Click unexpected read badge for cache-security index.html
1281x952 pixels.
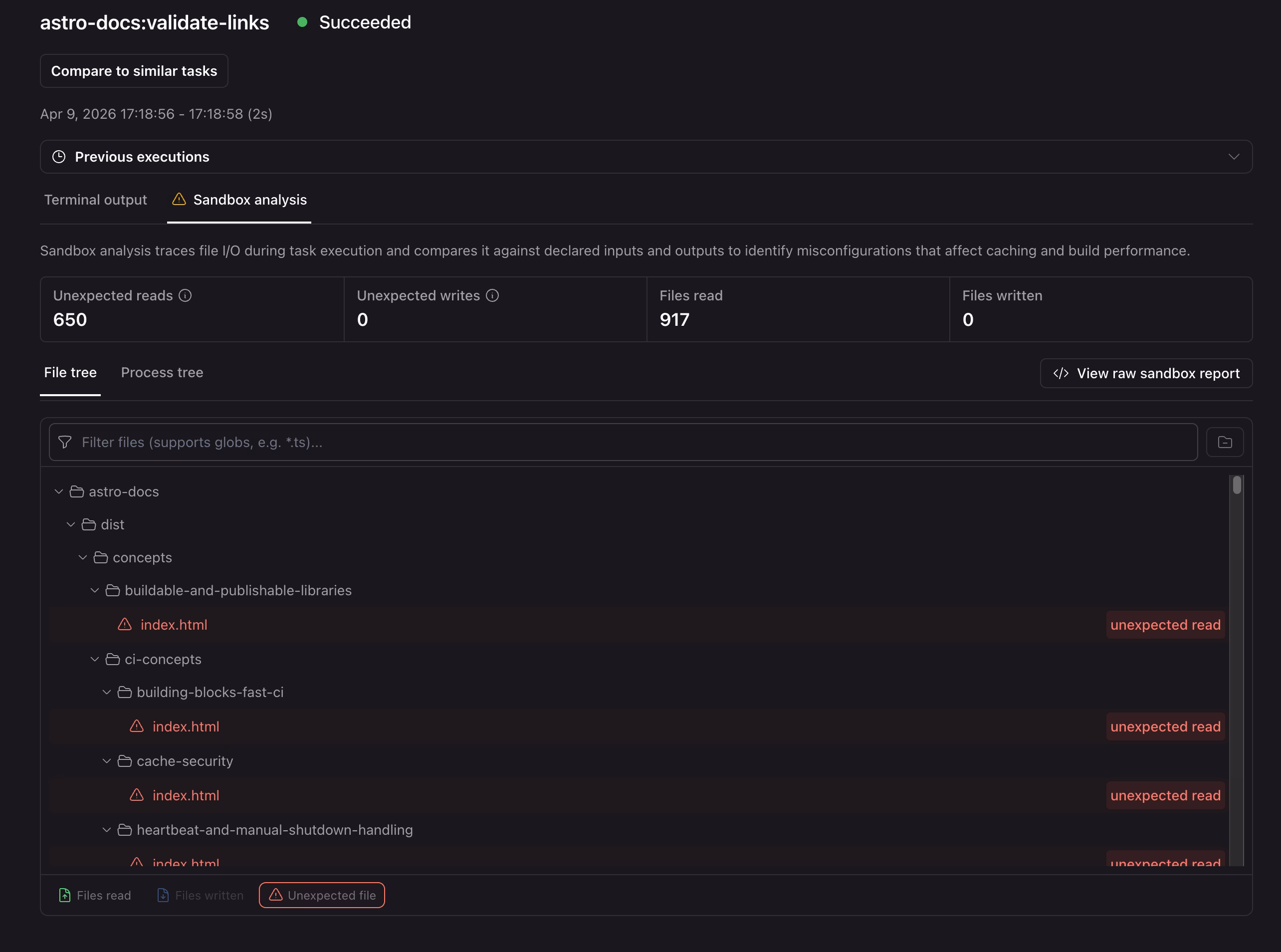(x=1165, y=795)
